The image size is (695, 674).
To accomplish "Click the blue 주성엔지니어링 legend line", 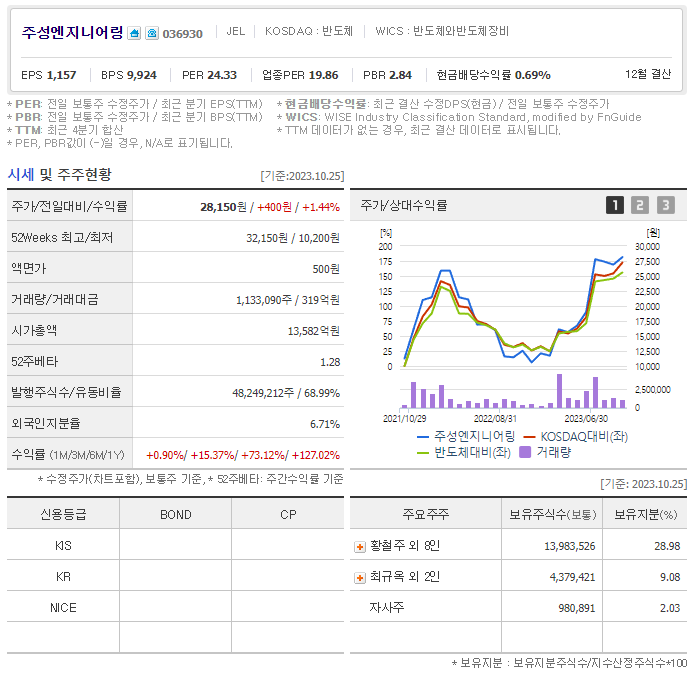I will coord(423,437).
